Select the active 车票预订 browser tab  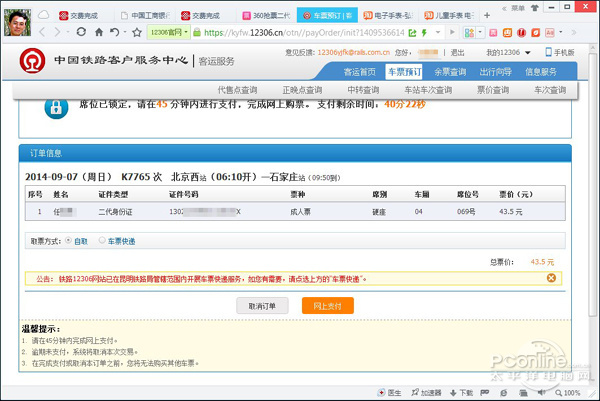[x=328, y=15]
